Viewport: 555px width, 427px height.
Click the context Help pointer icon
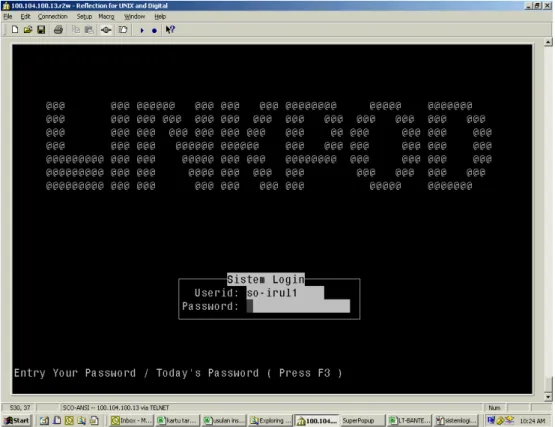170,30
